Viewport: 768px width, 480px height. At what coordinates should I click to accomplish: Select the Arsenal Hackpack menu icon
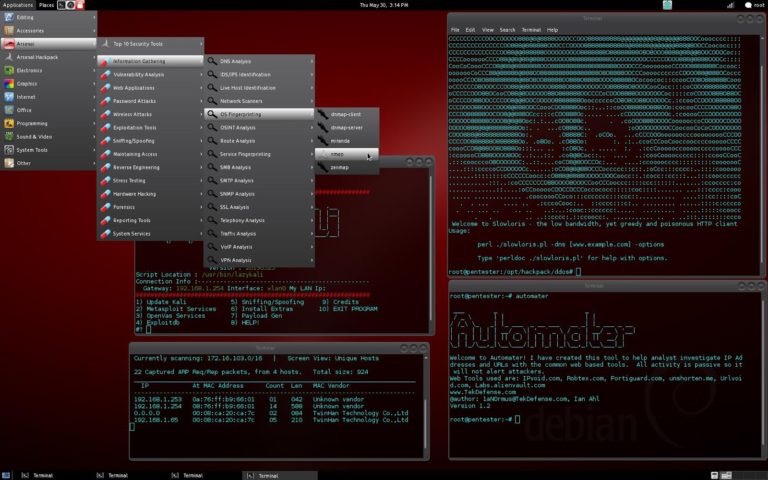[9, 57]
